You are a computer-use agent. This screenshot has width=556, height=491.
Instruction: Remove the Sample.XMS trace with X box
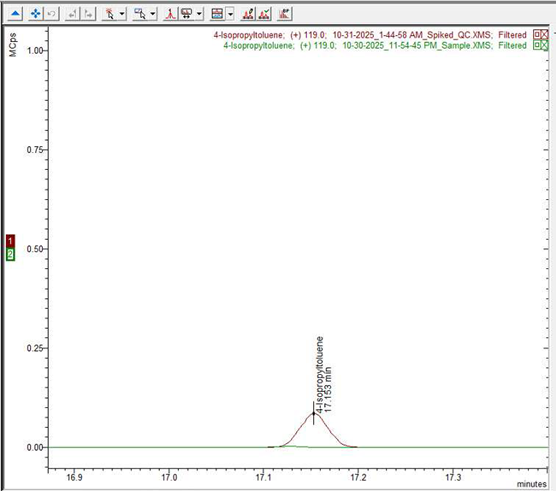coord(544,45)
